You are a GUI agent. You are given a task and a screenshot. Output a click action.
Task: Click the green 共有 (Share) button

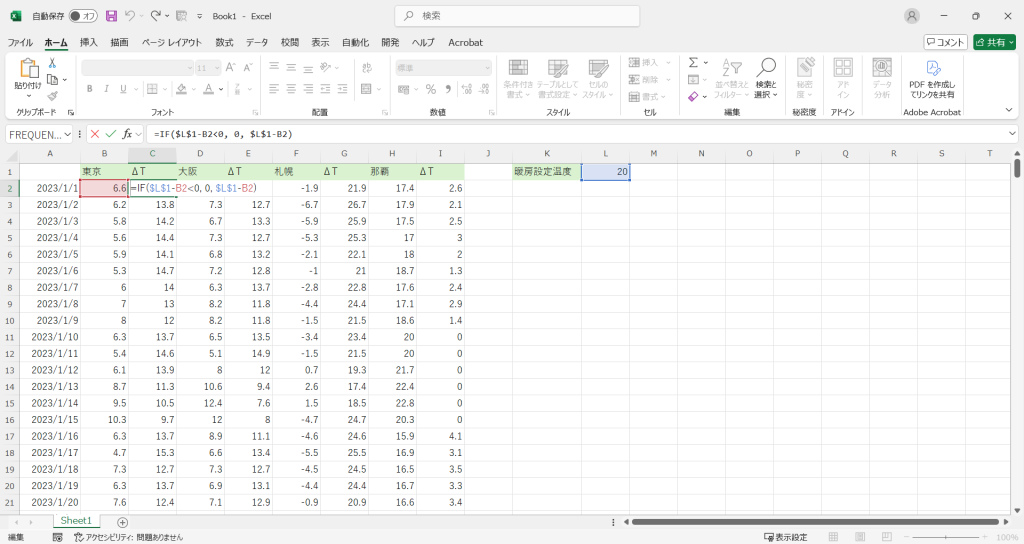pos(994,42)
